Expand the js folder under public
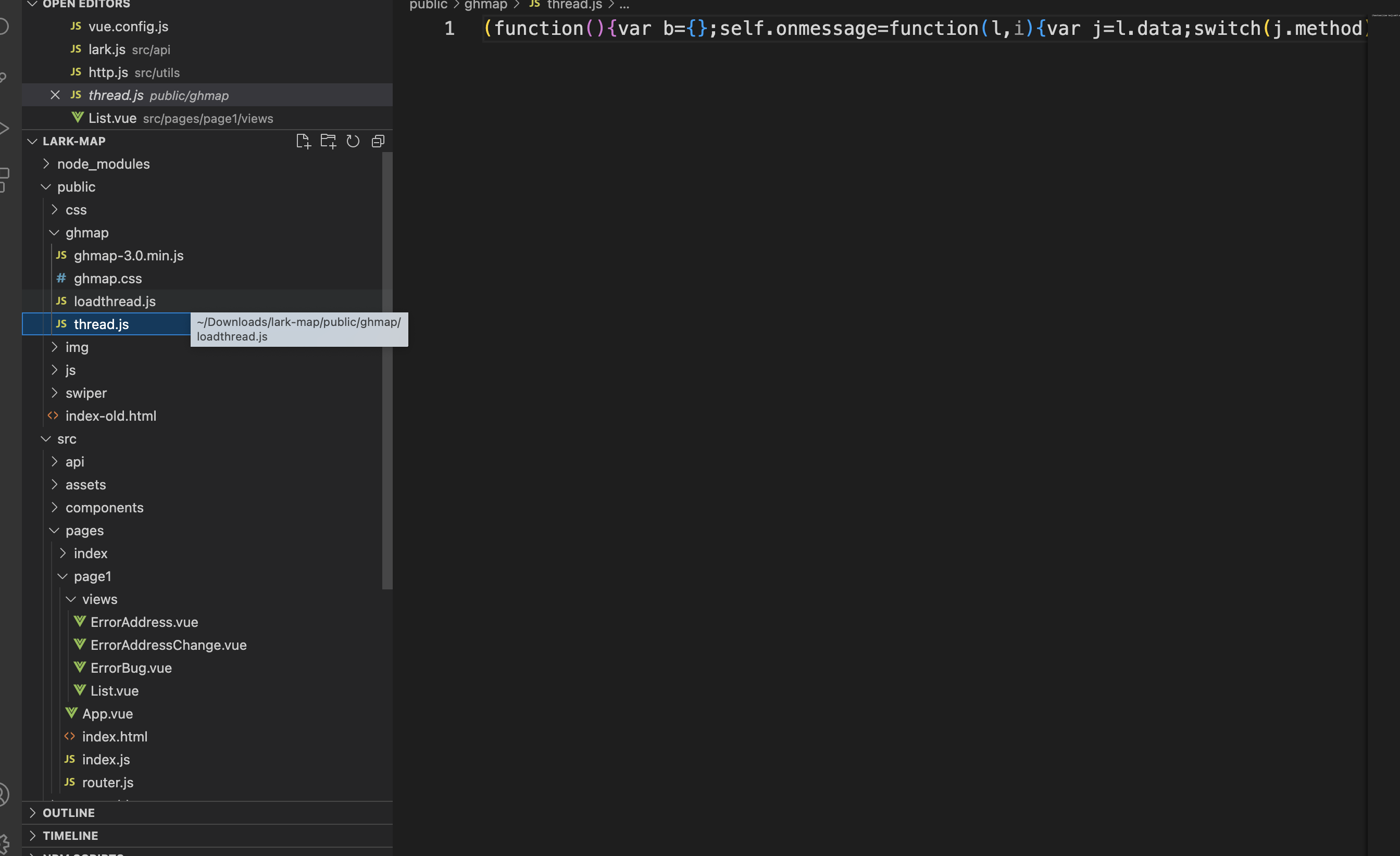The height and width of the screenshot is (856, 1400). tap(202, 370)
